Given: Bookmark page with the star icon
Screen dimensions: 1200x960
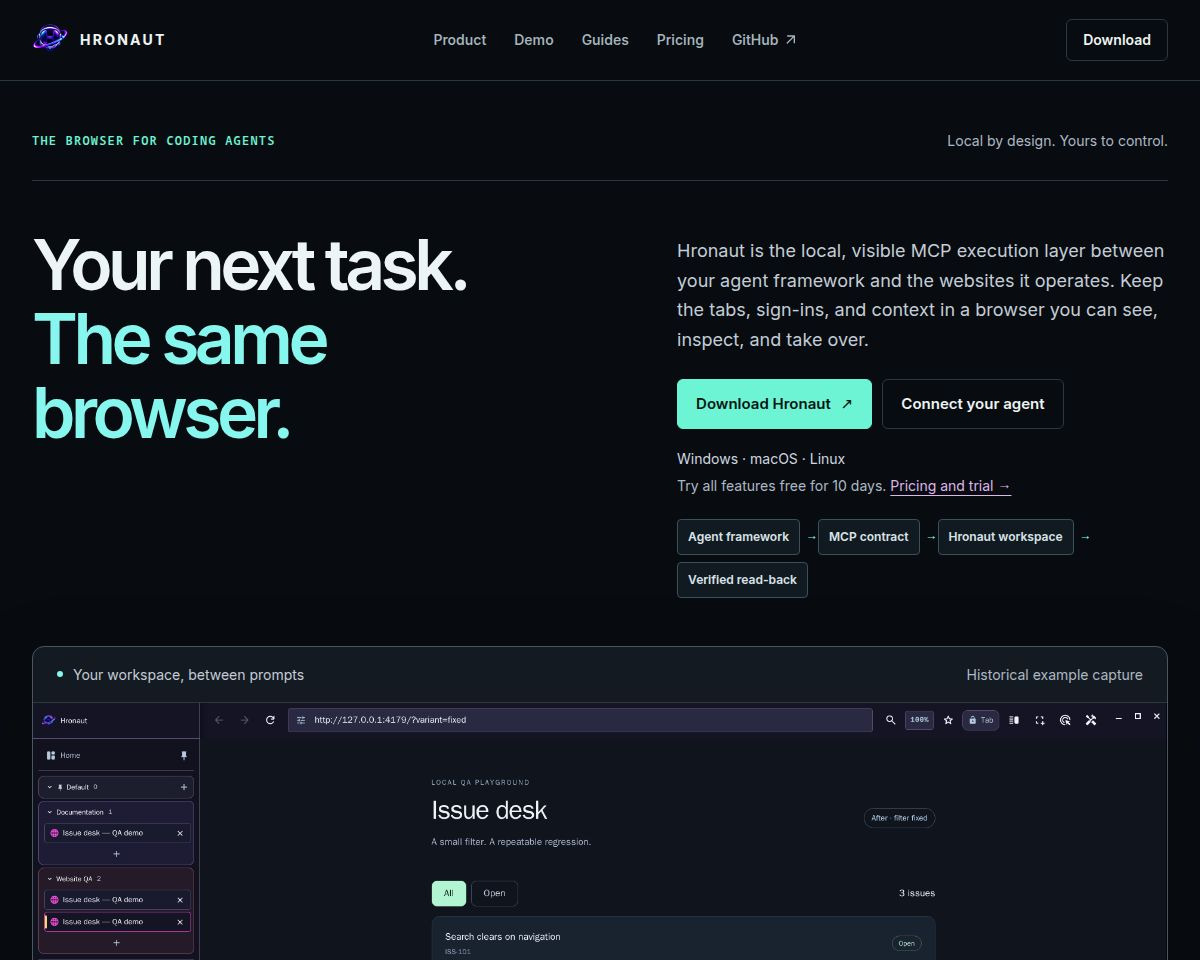Looking at the screenshot, I should [948, 720].
